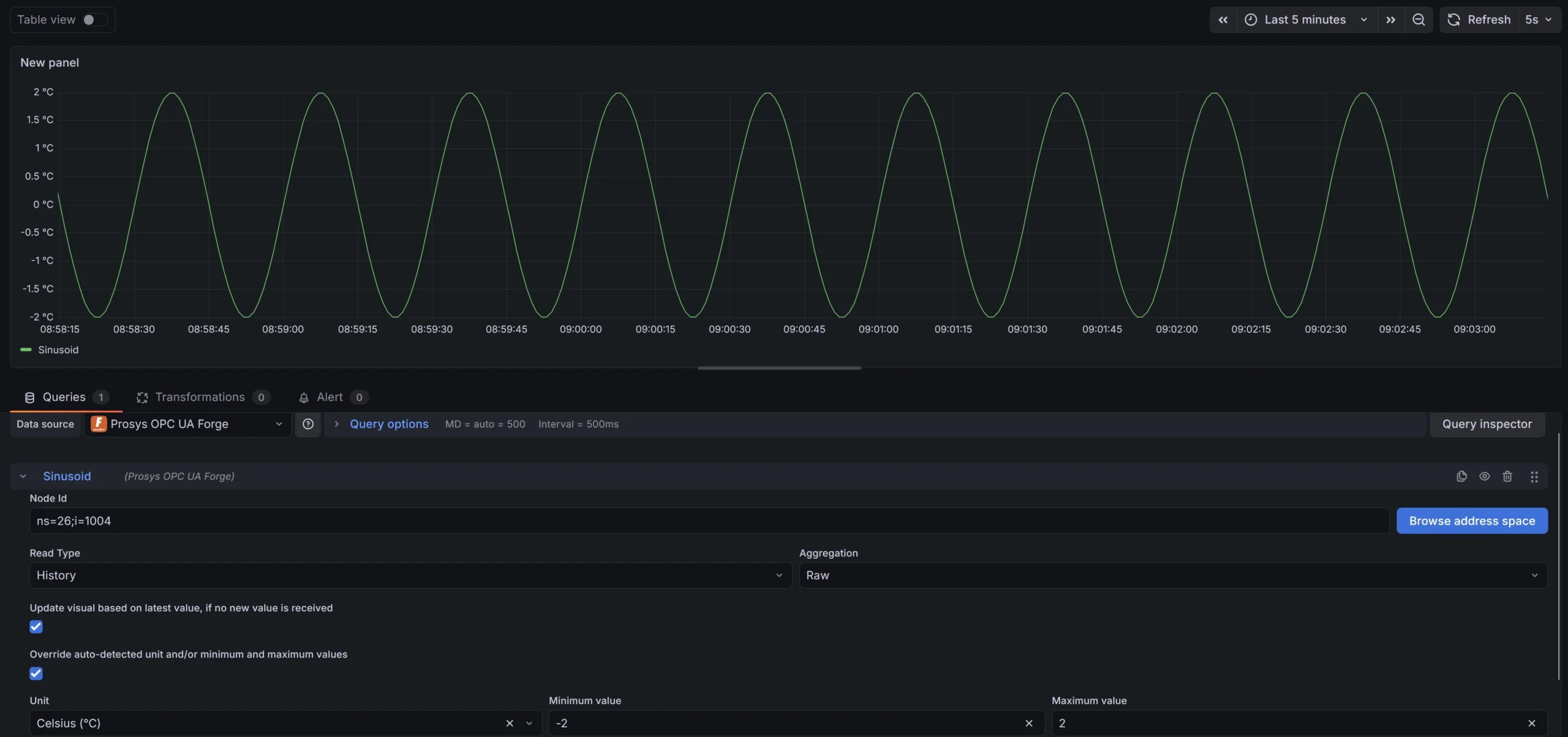The width and height of the screenshot is (1568, 737).
Task: Uncheck 'Update visual based on latest value'
Action: [x=36, y=626]
